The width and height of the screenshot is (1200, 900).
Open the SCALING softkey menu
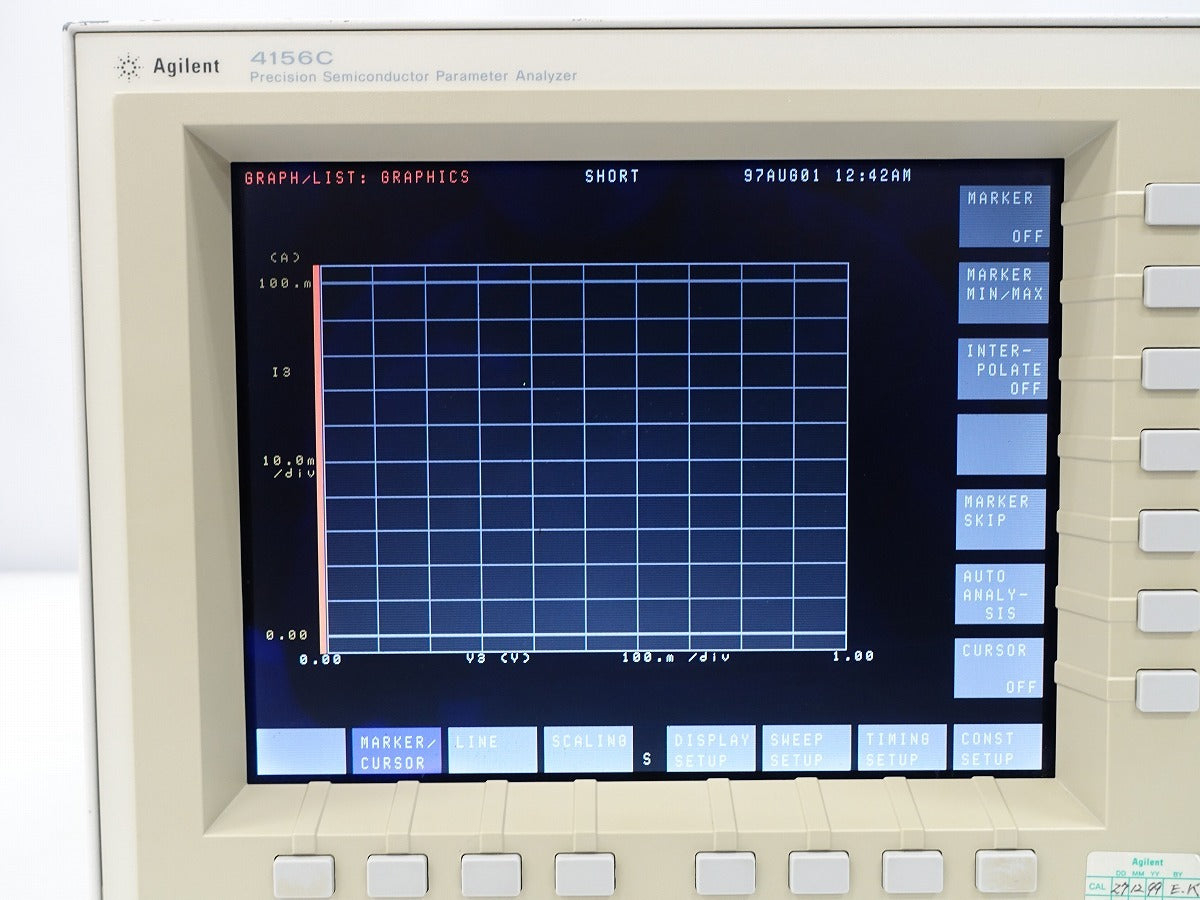(588, 750)
